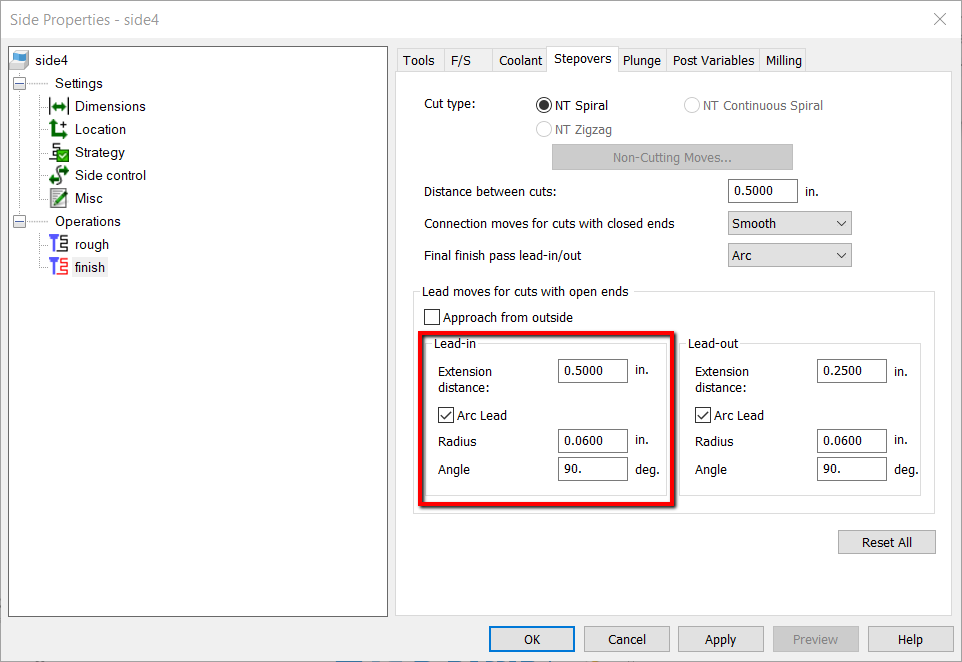
Task: Select the Side control icon
Action: pyautogui.click(x=58, y=175)
